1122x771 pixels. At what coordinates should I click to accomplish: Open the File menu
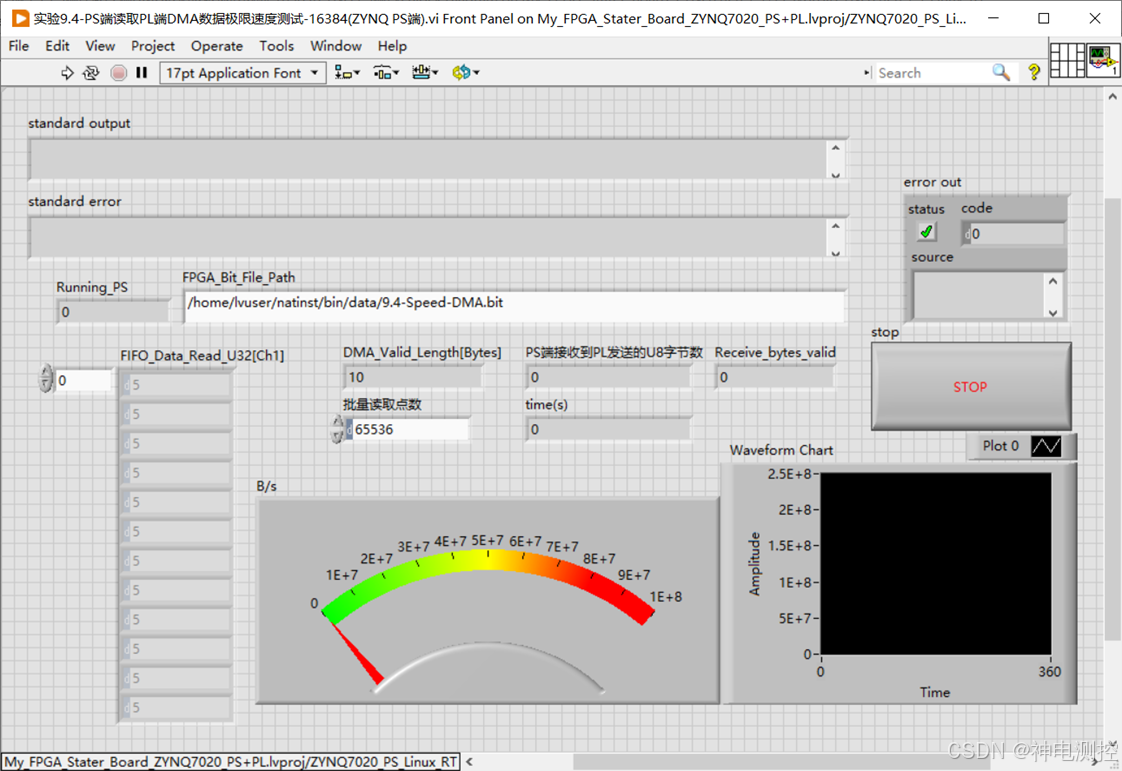19,46
